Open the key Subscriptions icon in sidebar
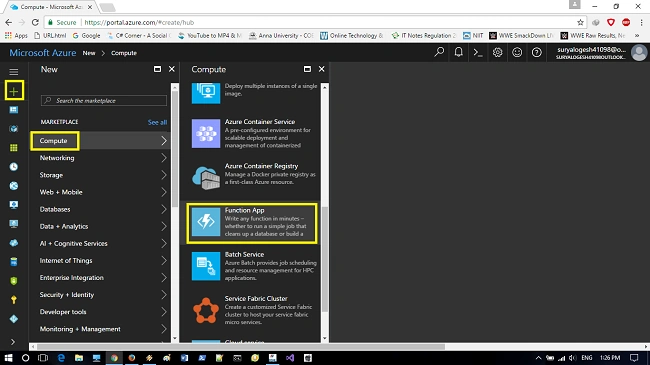The height and width of the screenshot is (365, 650). (14, 299)
